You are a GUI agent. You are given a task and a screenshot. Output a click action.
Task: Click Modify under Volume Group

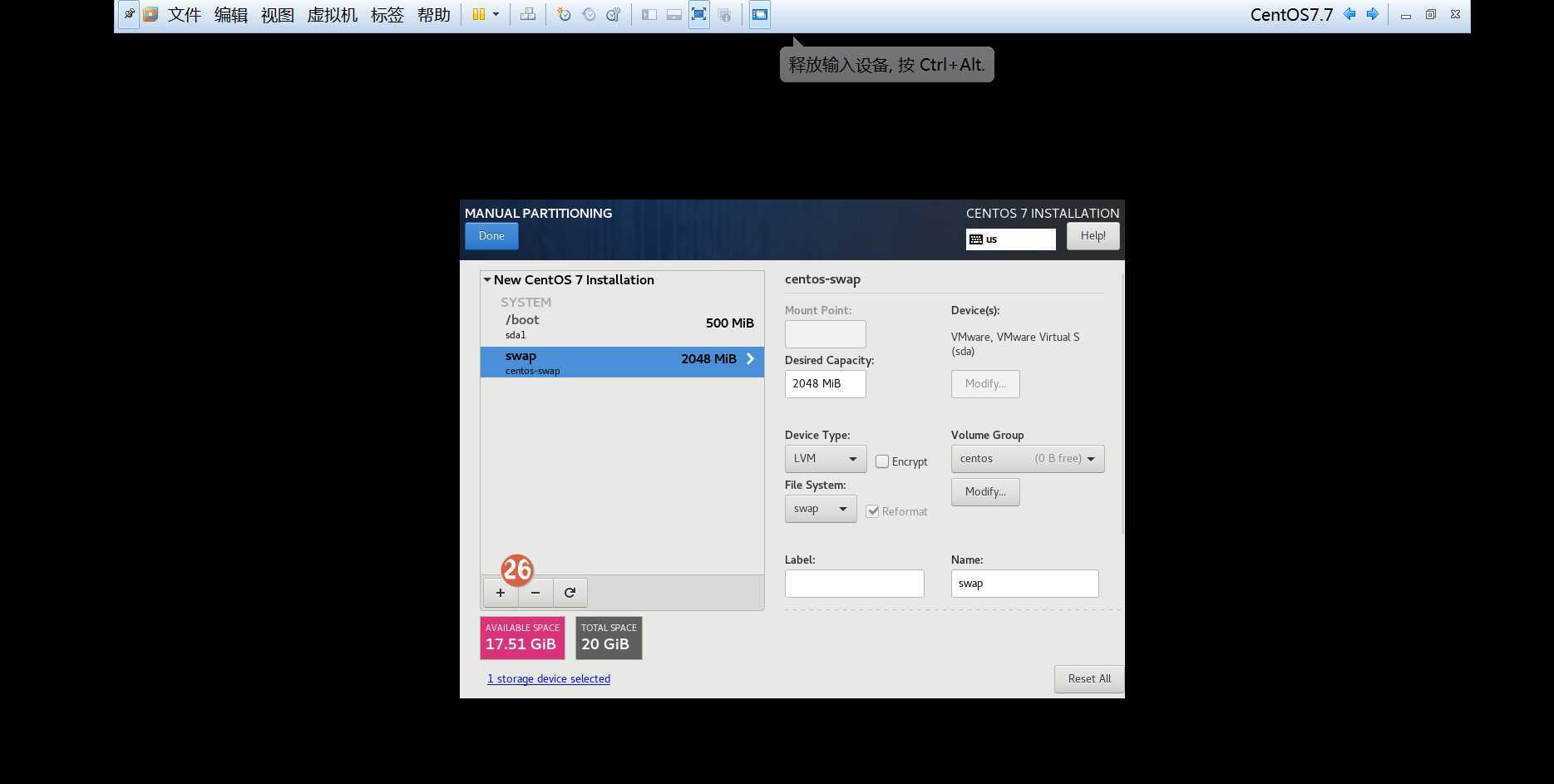point(985,492)
